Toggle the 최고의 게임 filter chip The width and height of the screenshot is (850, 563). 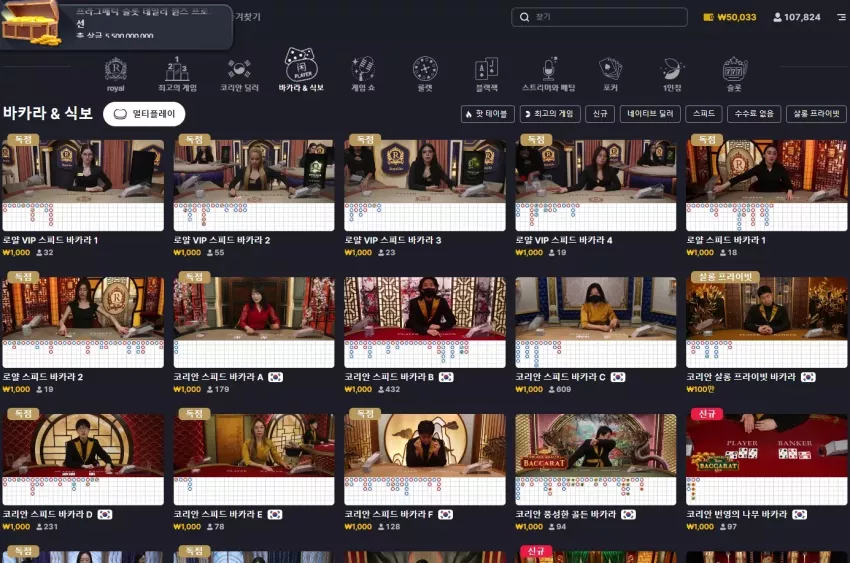click(x=550, y=114)
